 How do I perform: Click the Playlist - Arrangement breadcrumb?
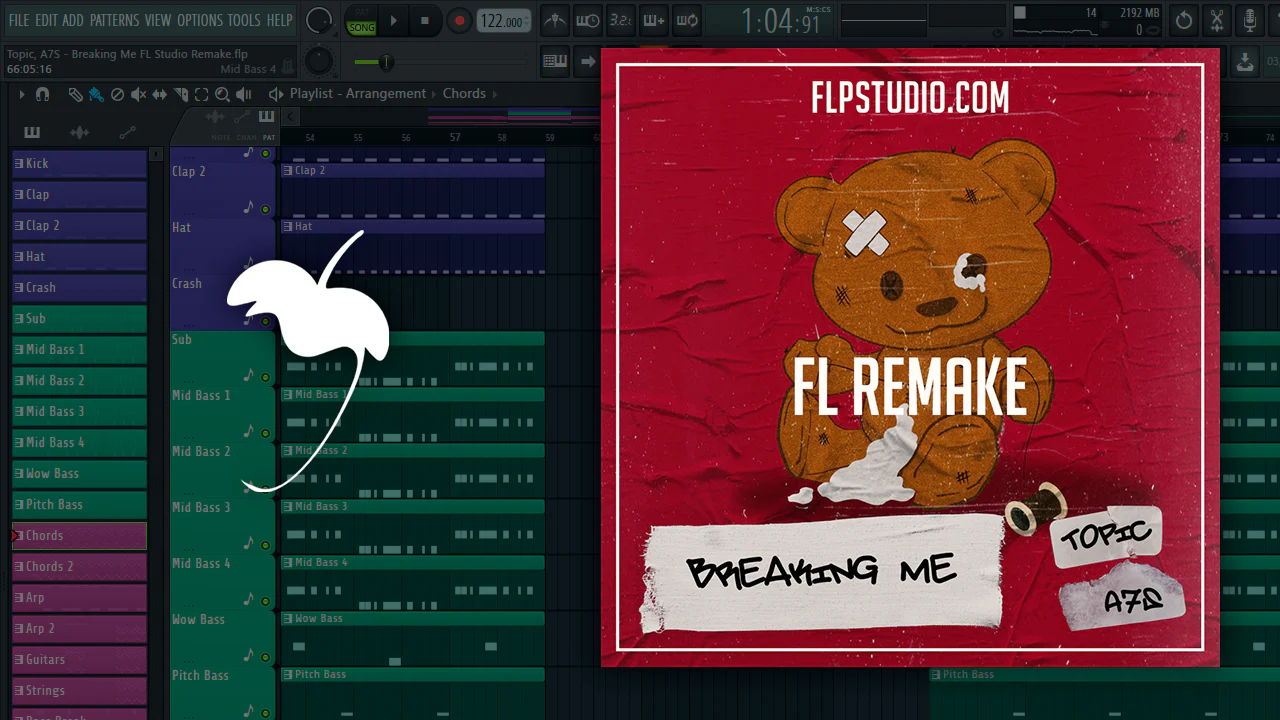click(358, 94)
